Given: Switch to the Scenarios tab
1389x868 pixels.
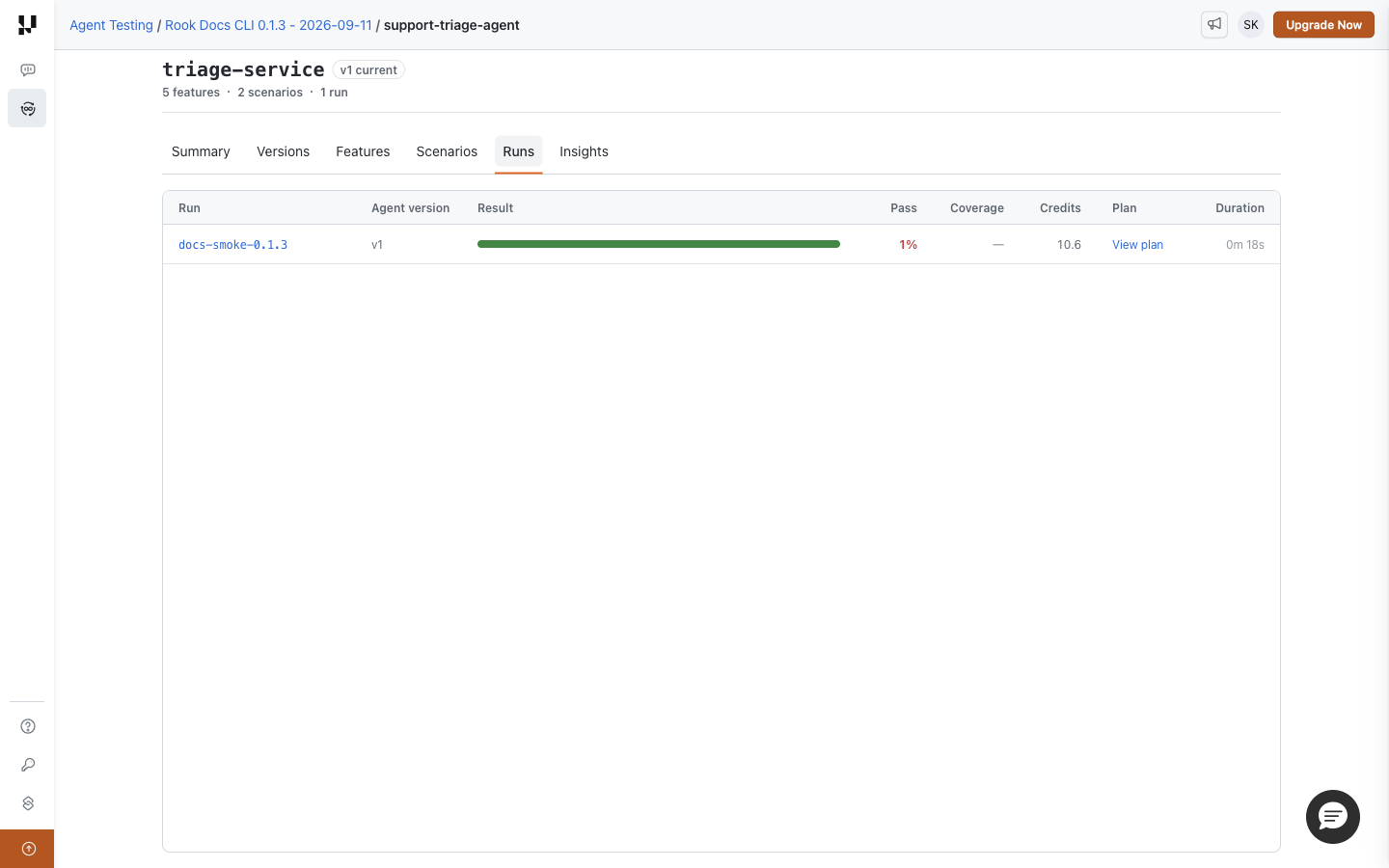Looking at the screenshot, I should click(447, 151).
